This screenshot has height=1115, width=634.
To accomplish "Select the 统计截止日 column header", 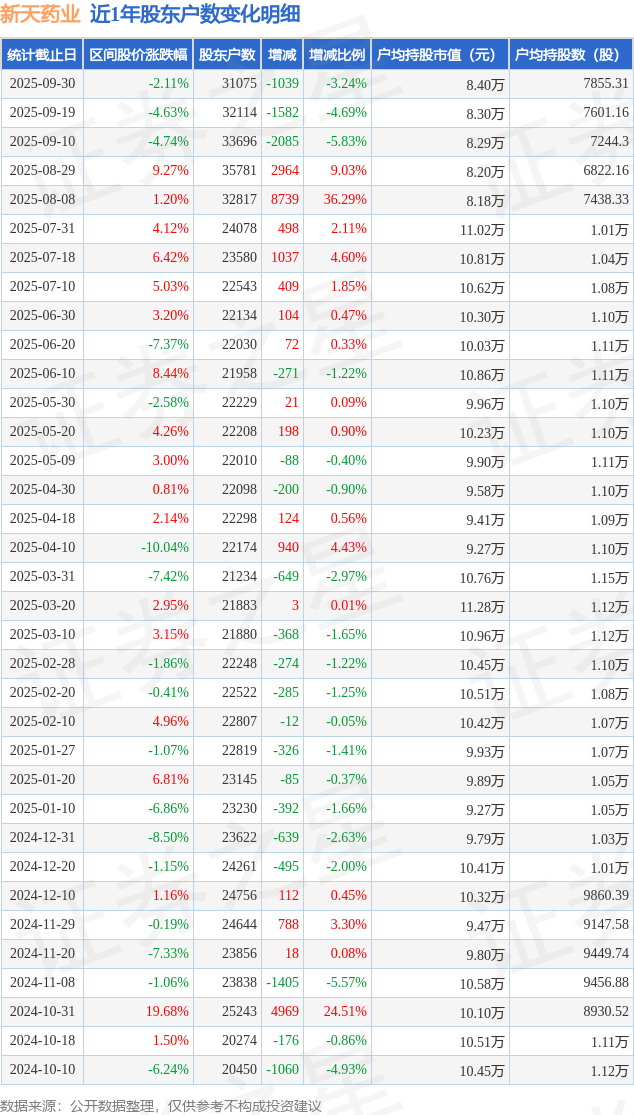I will tap(41, 55).
